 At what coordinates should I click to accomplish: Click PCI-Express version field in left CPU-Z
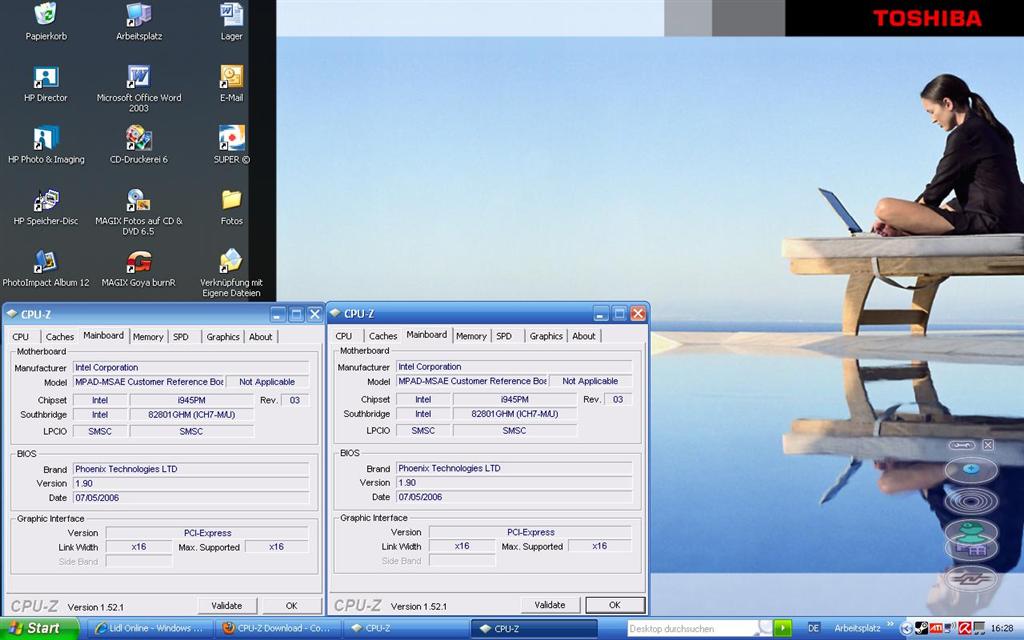tap(207, 533)
